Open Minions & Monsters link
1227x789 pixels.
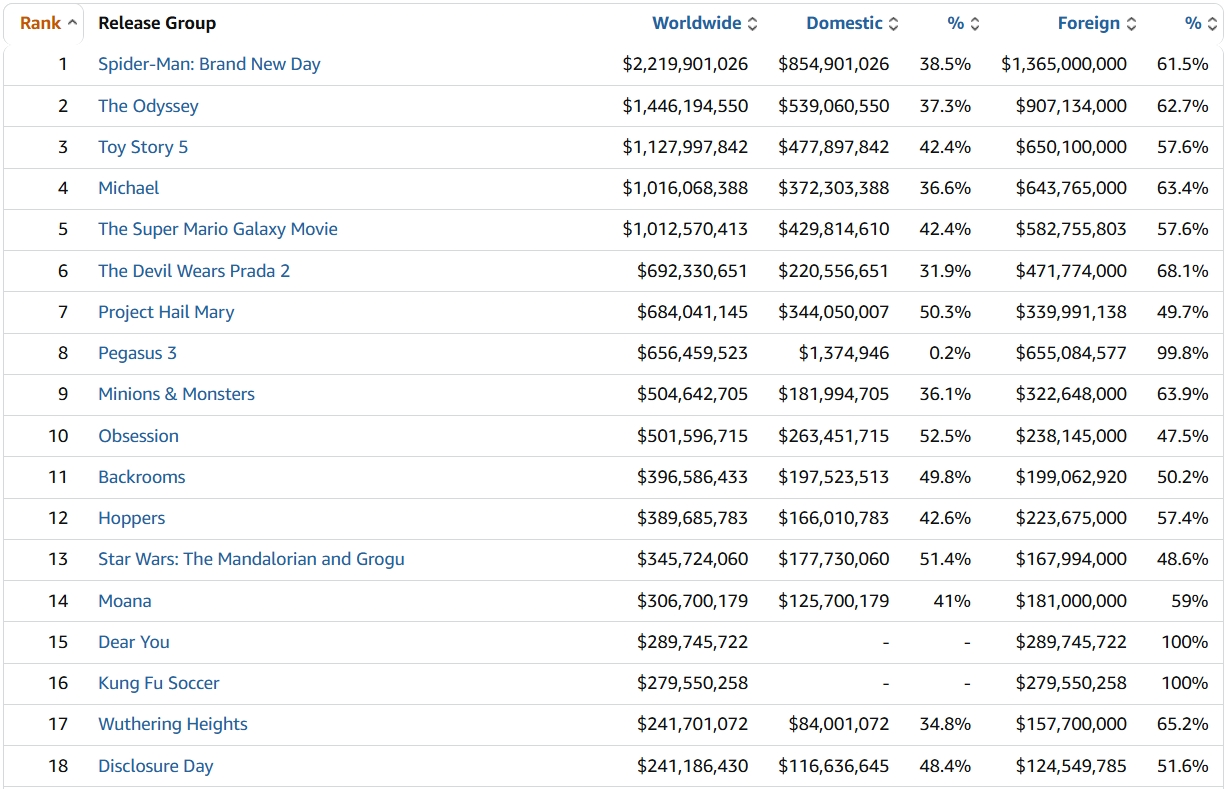(x=176, y=394)
